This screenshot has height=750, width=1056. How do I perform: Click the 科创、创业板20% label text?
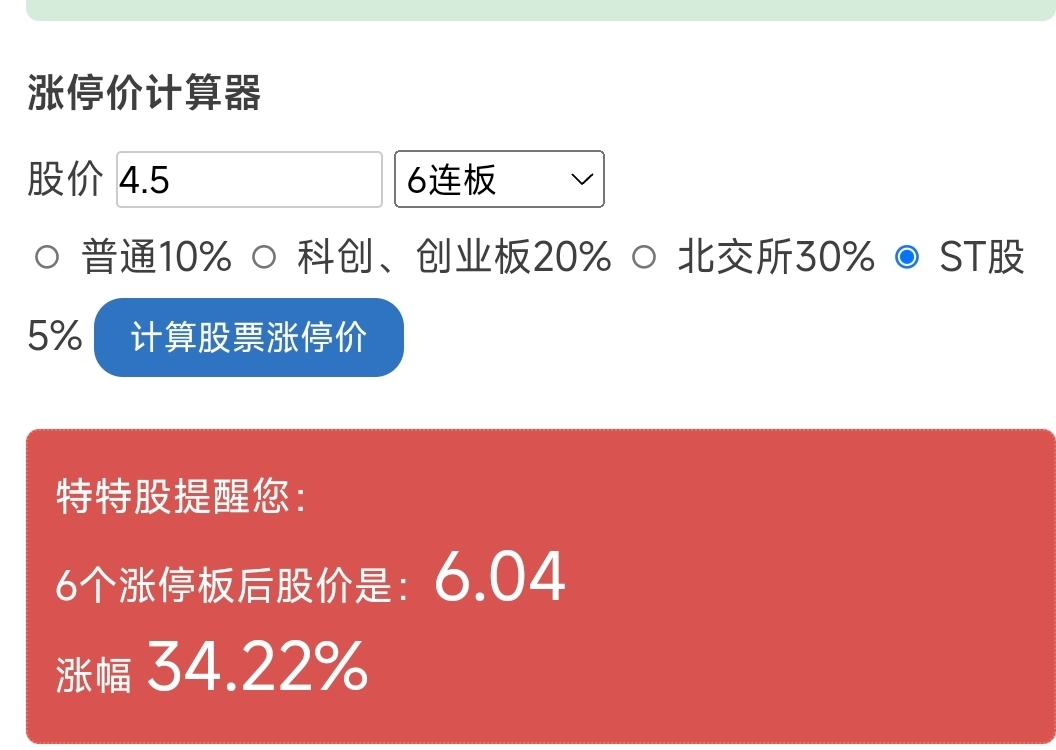click(454, 257)
